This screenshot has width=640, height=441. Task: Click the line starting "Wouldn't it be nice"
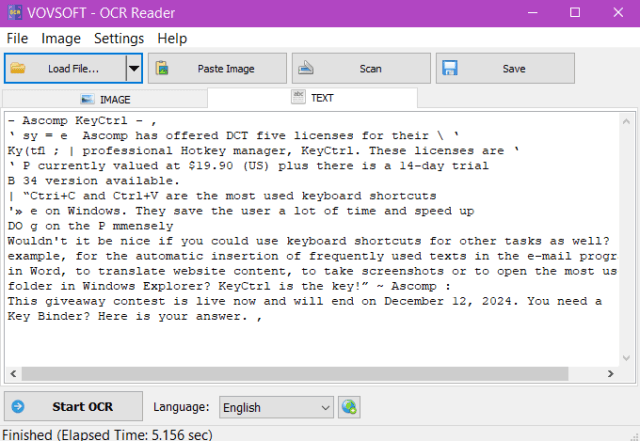pyautogui.click(x=308, y=241)
